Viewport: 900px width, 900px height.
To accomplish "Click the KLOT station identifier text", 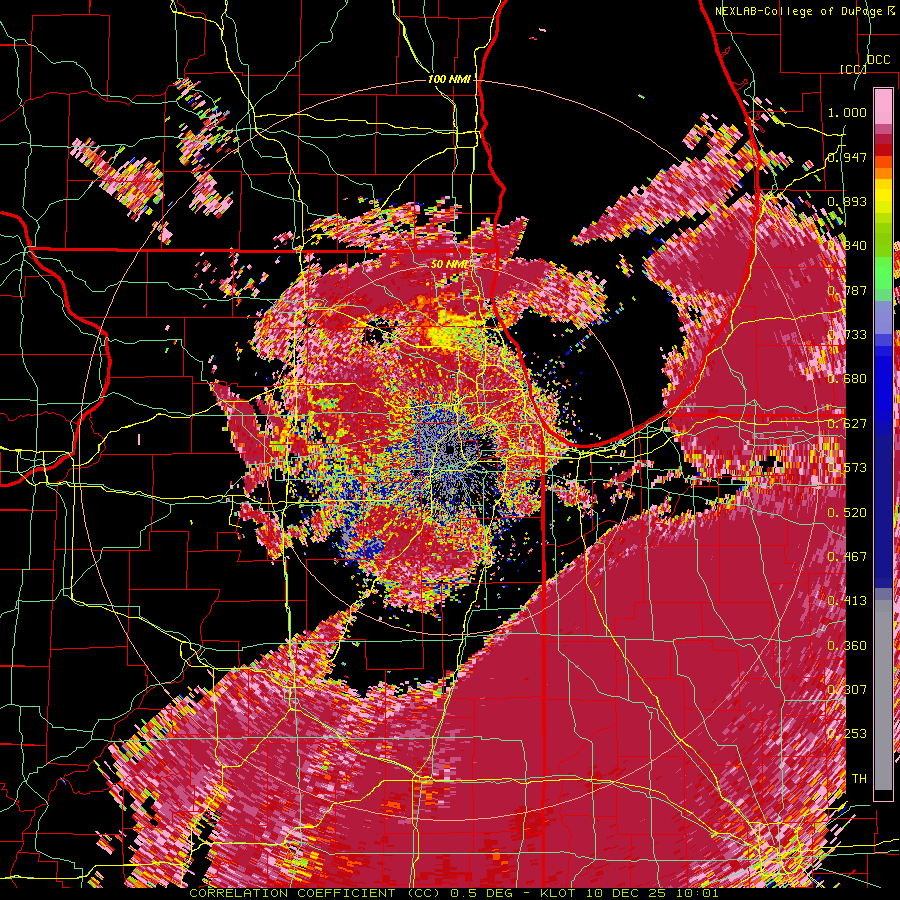I will pos(556,893).
